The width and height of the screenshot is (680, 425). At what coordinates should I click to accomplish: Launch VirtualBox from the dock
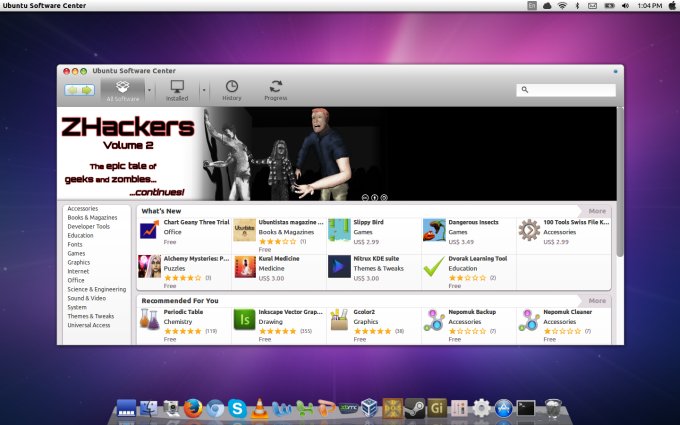[x=369, y=408]
